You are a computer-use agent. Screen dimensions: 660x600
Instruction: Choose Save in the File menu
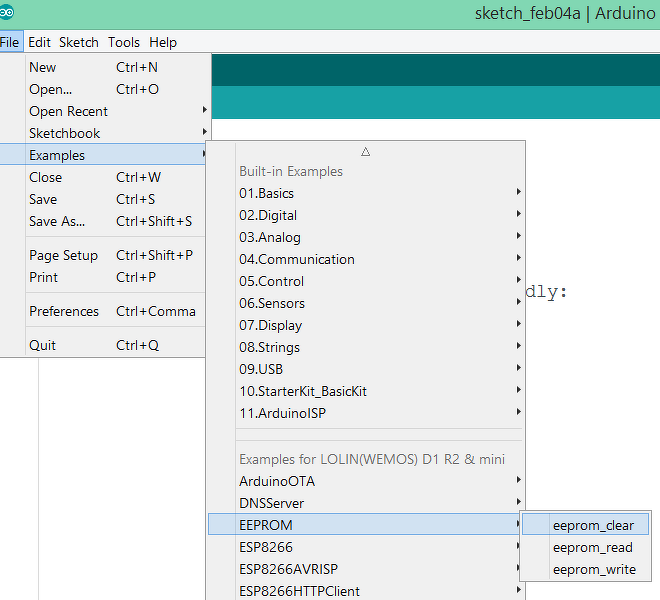[103, 199]
